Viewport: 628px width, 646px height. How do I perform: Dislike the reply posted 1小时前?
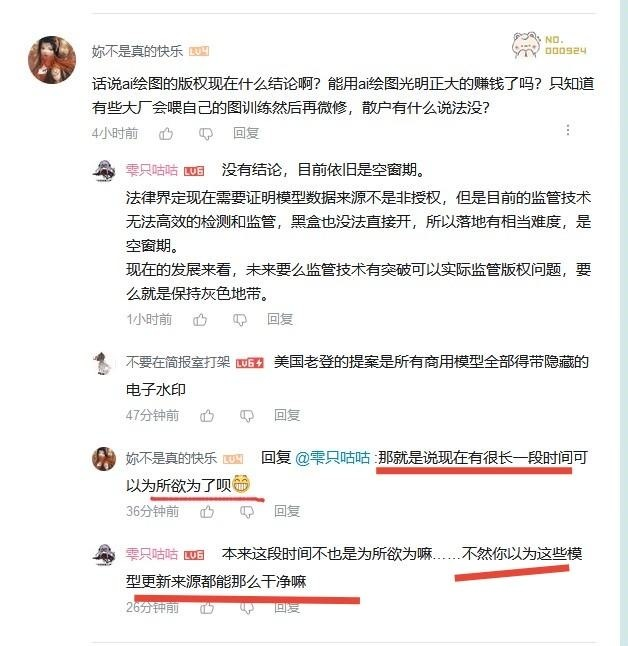pyautogui.click(x=239, y=320)
